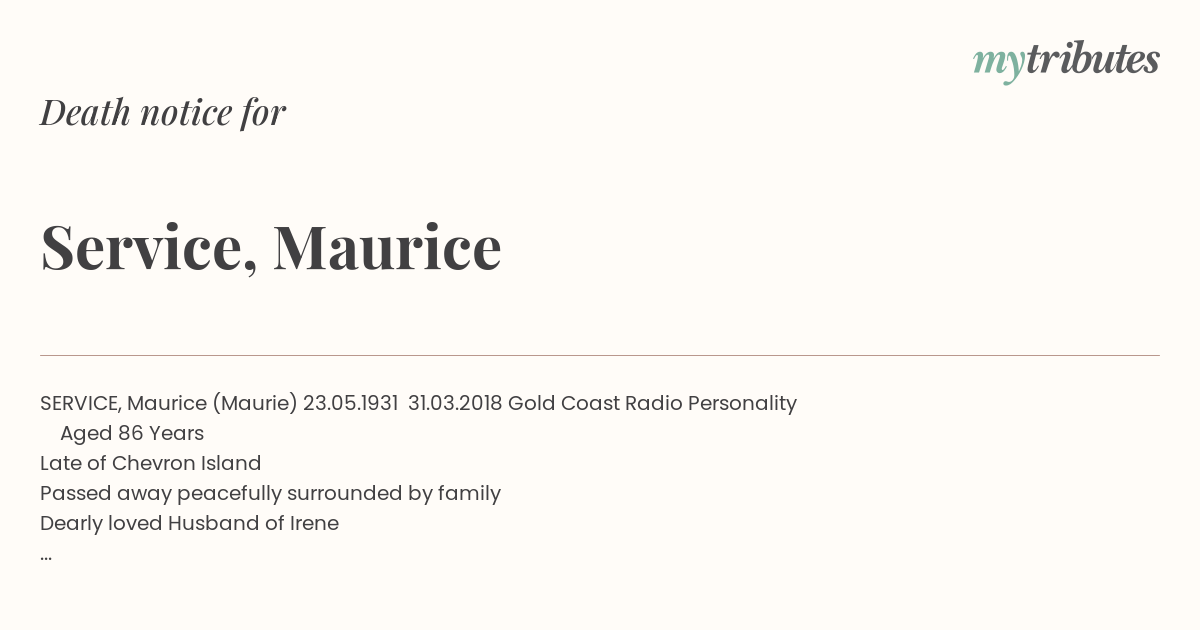This screenshot has width=1200, height=630.
Task: Click the "Service, Maurice" title
Action: click(271, 247)
